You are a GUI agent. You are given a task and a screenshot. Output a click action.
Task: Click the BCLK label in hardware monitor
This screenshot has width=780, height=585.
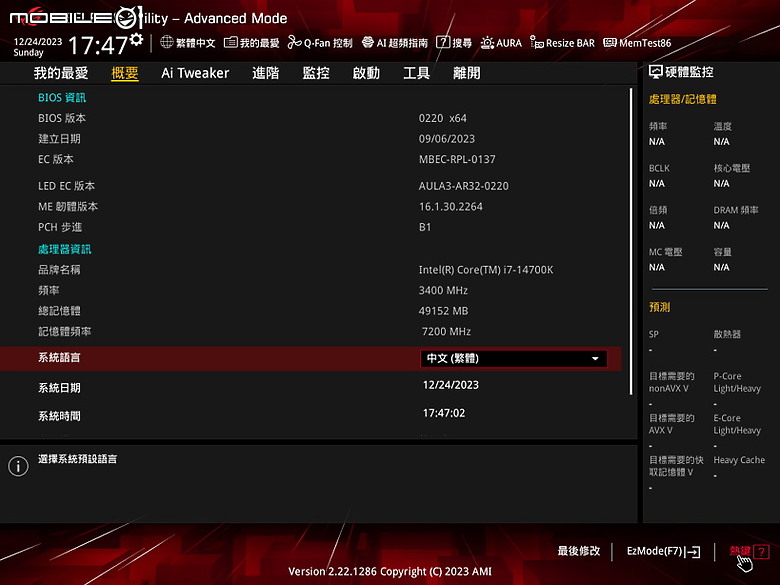click(x=659, y=168)
